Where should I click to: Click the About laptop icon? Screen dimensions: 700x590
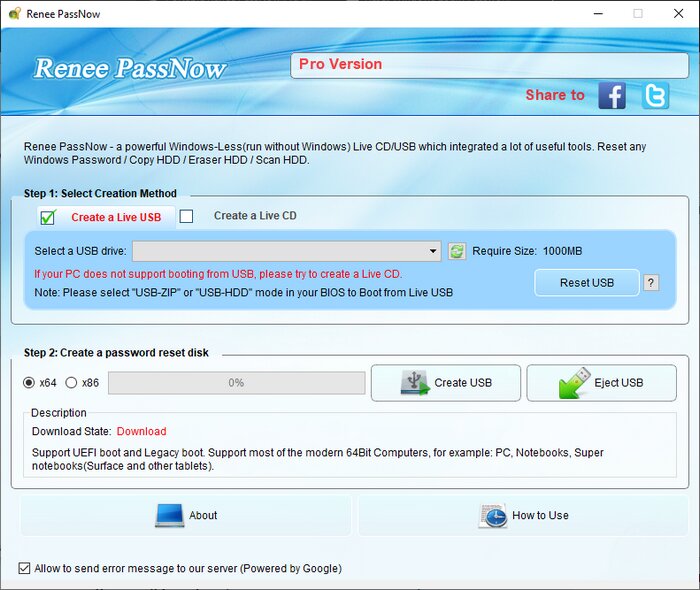[170, 515]
